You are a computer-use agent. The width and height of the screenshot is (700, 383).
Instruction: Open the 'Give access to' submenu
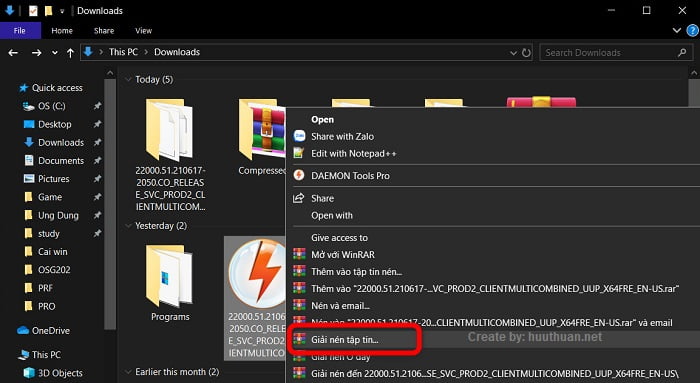(339, 237)
